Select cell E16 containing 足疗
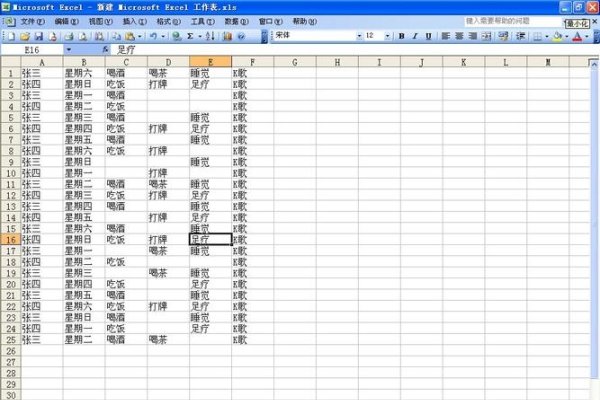 (210, 240)
